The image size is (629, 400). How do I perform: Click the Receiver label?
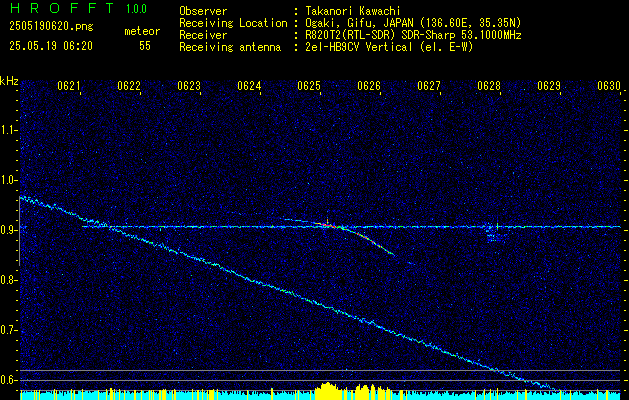point(203,35)
